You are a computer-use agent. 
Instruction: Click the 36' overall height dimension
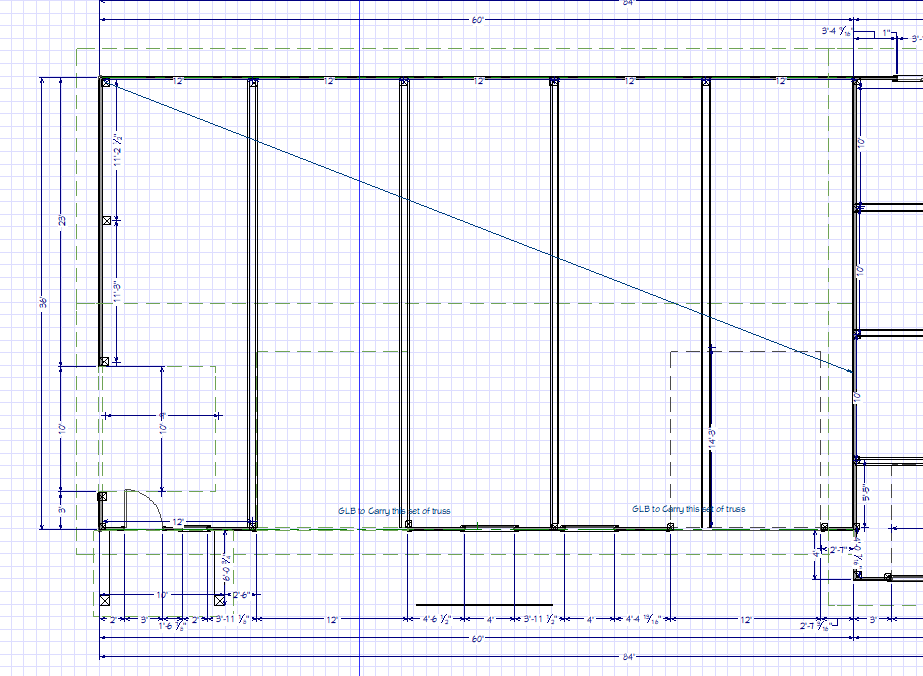click(x=42, y=303)
